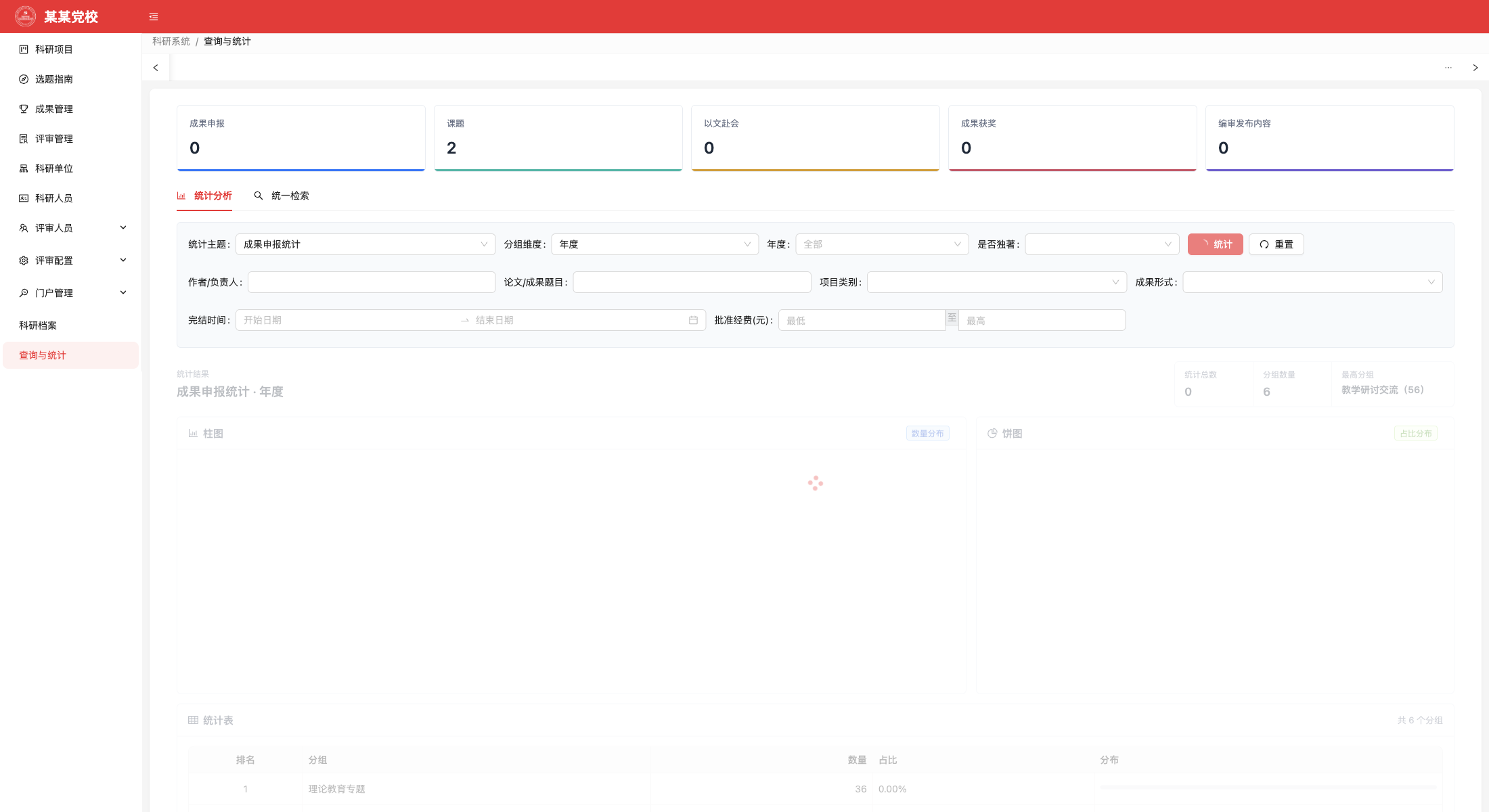Switch to the 统一检索 tab
The width and height of the screenshot is (1489, 812).
click(282, 196)
